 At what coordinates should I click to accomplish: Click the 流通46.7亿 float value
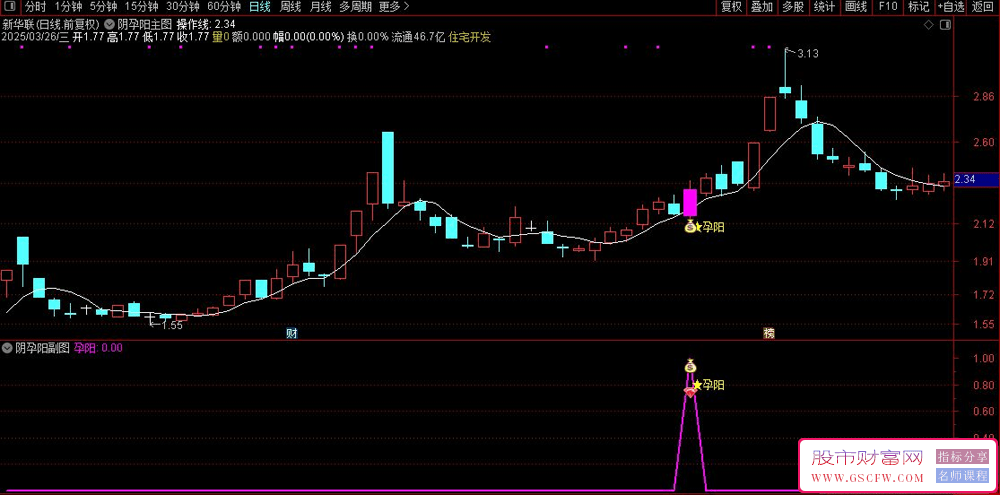(x=418, y=37)
